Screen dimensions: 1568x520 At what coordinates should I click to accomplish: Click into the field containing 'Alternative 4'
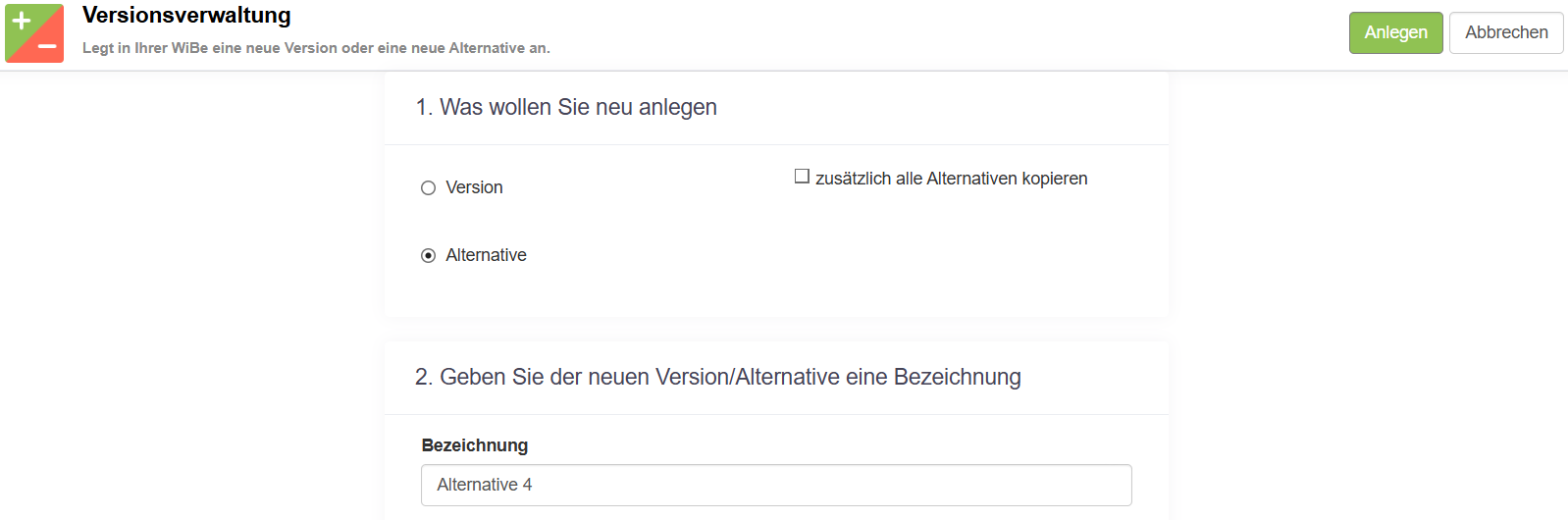pos(775,486)
